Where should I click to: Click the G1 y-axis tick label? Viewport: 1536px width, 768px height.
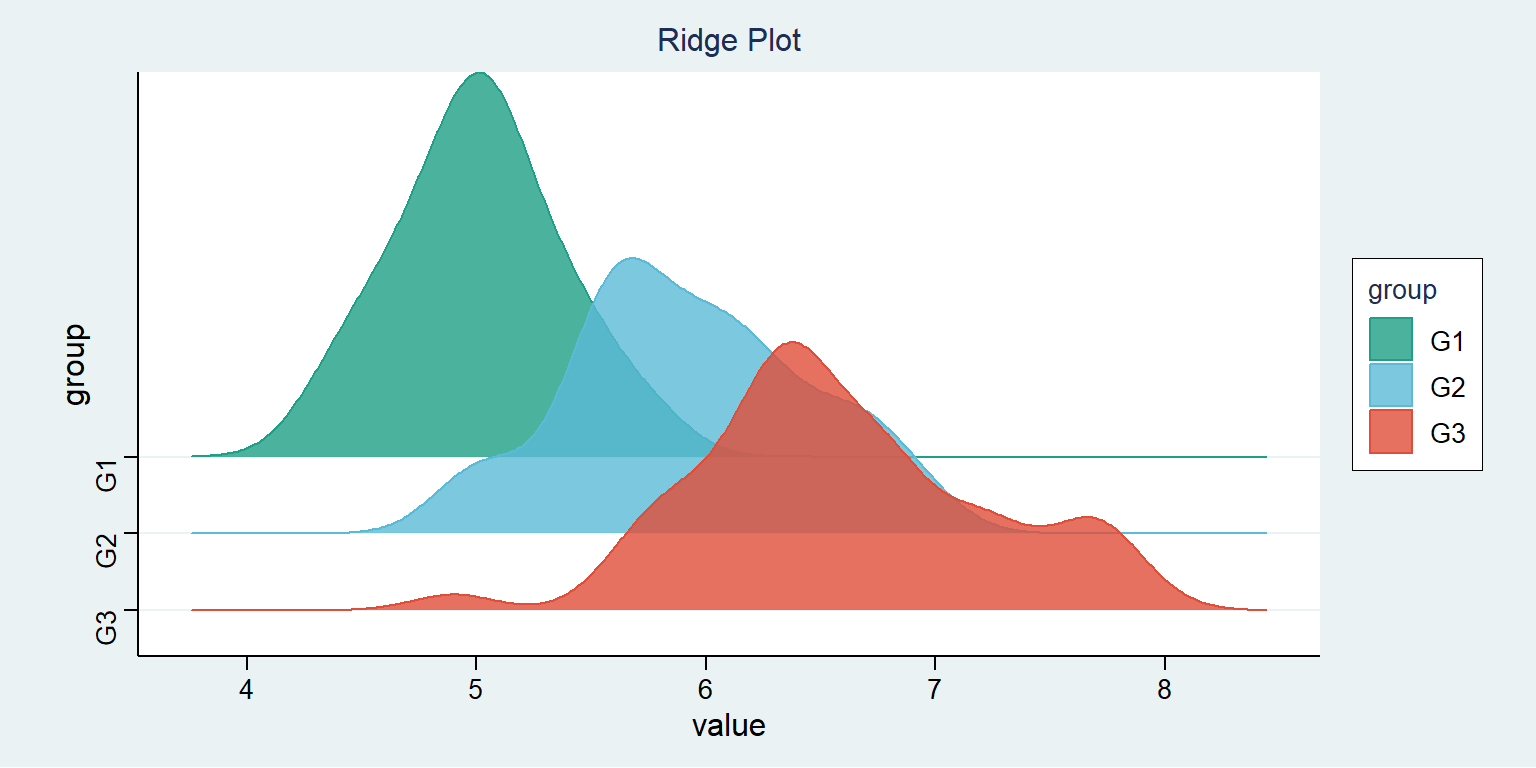tap(107, 476)
